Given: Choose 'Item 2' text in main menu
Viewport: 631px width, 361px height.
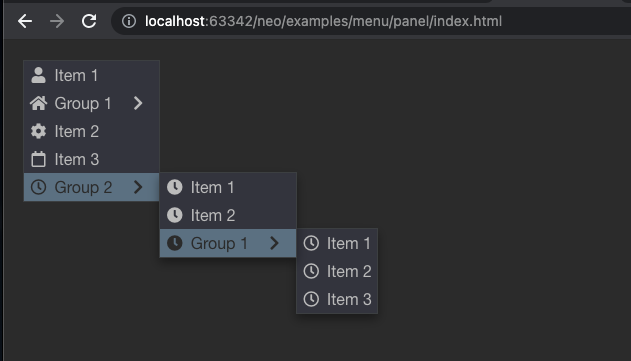Looking at the screenshot, I should click(x=76, y=132).
